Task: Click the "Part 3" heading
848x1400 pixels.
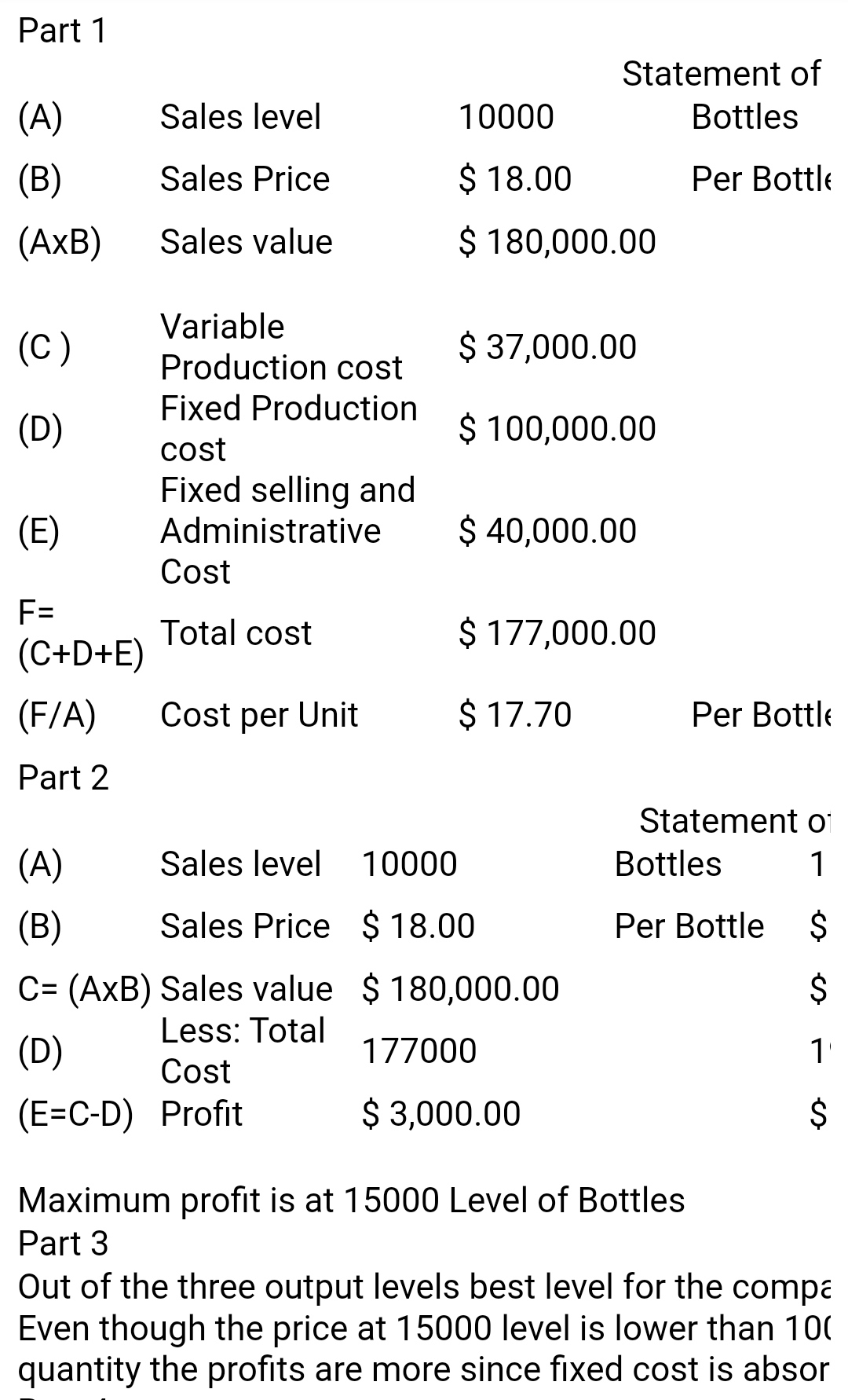Action: pos(63,1243)
